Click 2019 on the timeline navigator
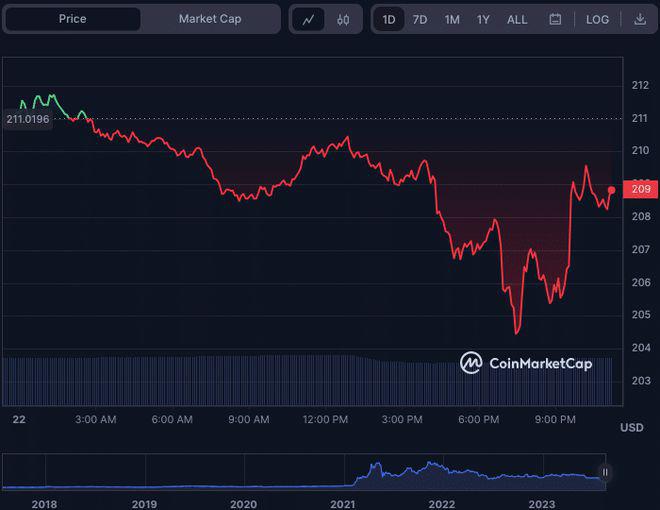This screenshot has height=510, width=660. pyautogui.click(x=144, y=504)
